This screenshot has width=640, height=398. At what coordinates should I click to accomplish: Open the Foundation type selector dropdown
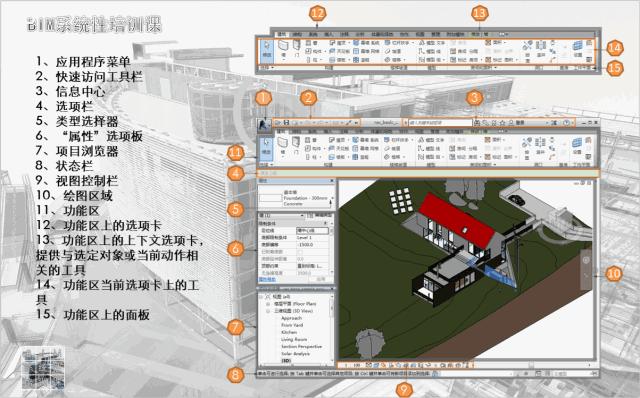333,198
